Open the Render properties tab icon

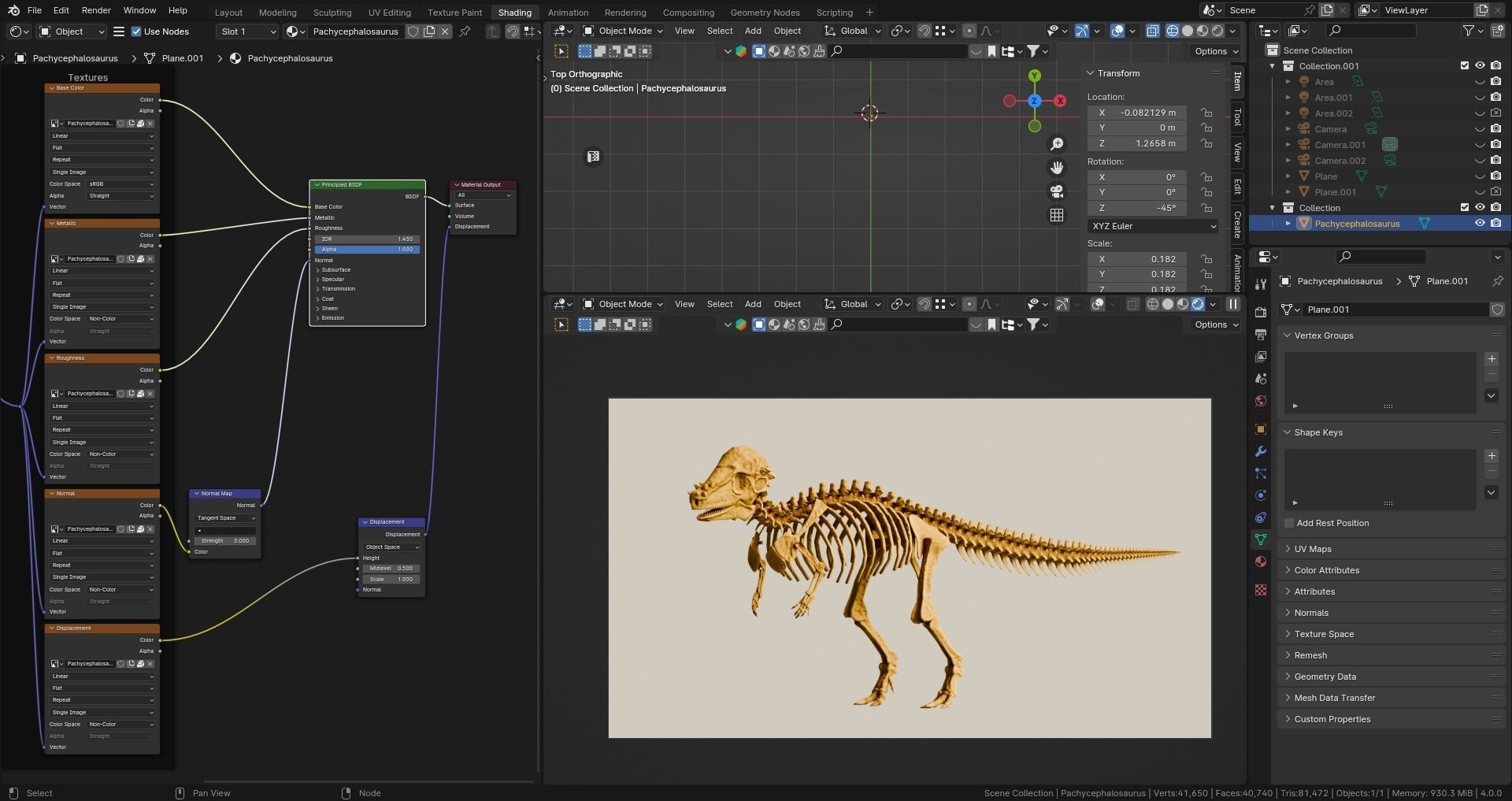(x=1261, y=313)
